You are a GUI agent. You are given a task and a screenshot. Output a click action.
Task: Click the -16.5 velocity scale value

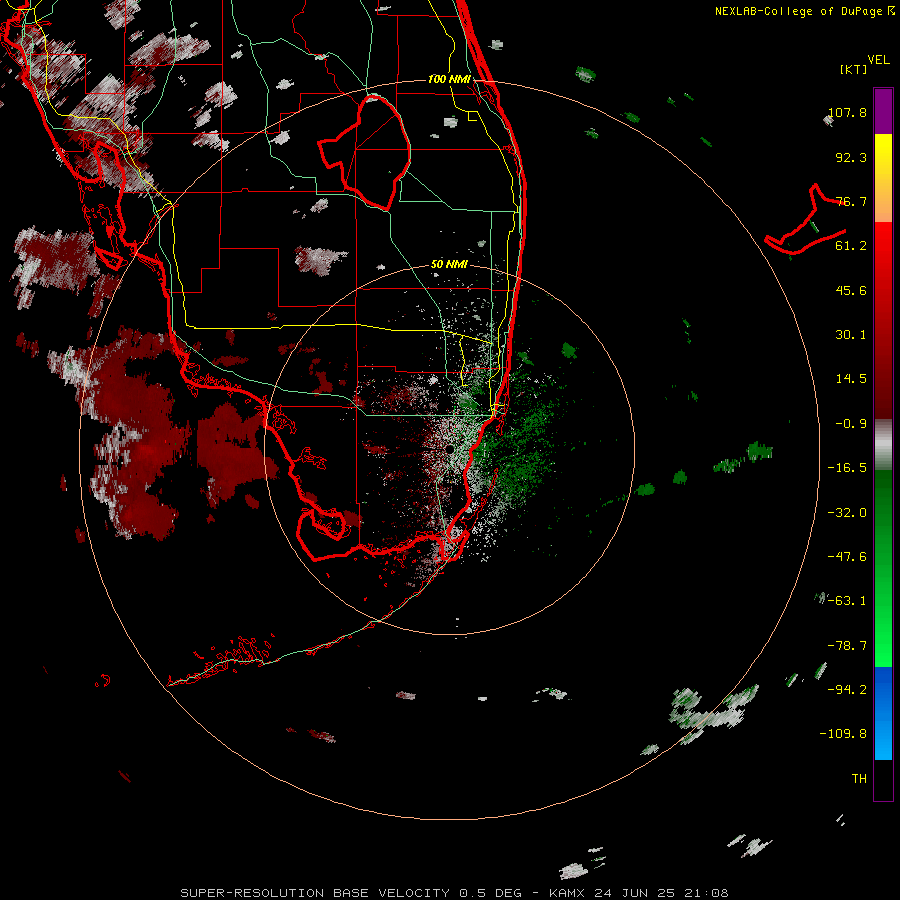coord(847,468)
